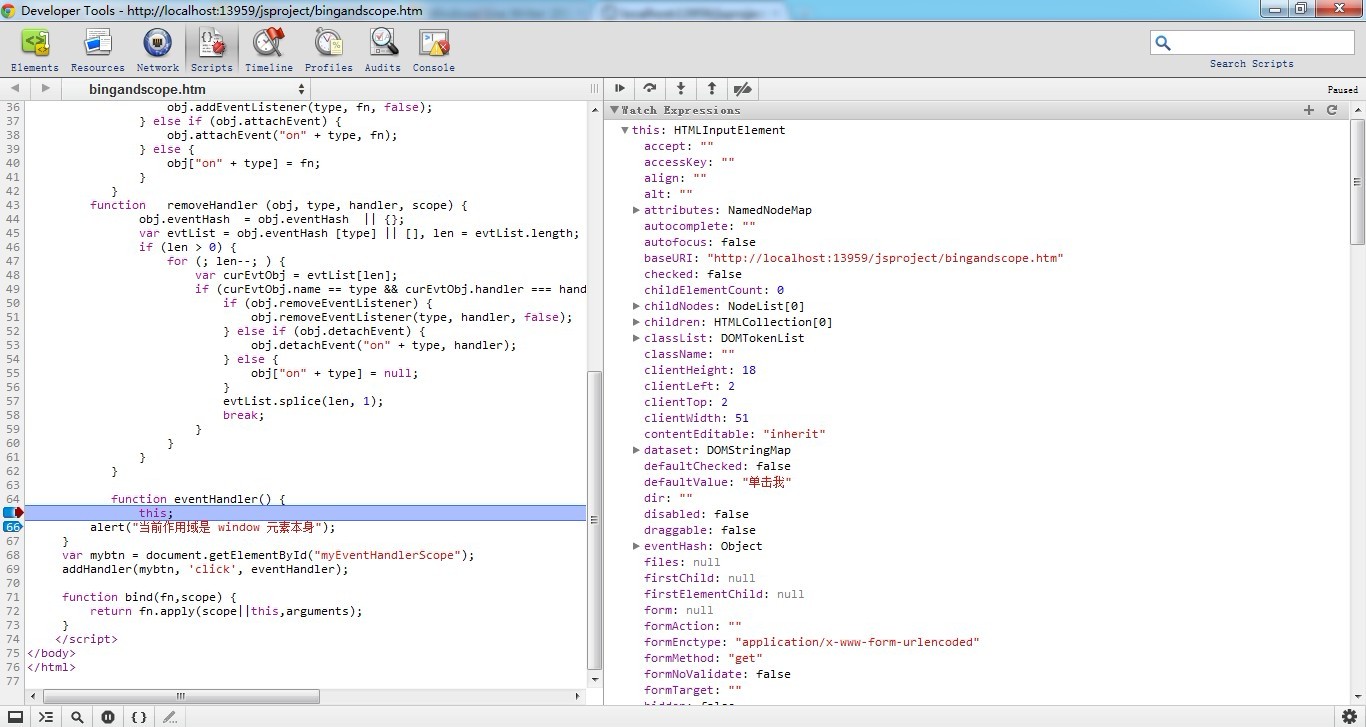Step into the next function call
Viewport: 1366px width, 727px height.
pos(681,89)
